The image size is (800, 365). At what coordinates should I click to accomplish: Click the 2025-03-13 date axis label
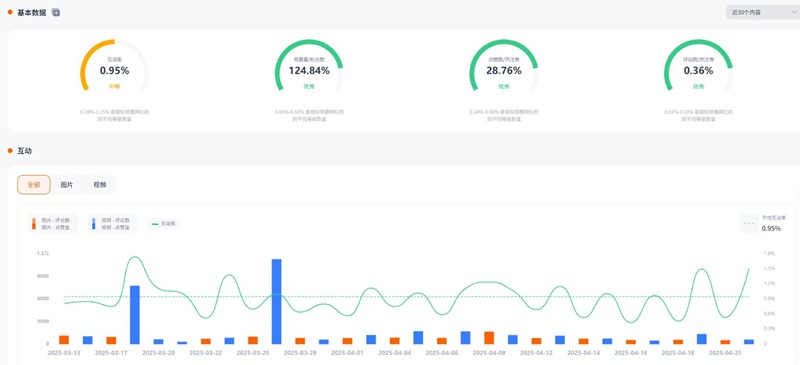click(x=64, y=352)
